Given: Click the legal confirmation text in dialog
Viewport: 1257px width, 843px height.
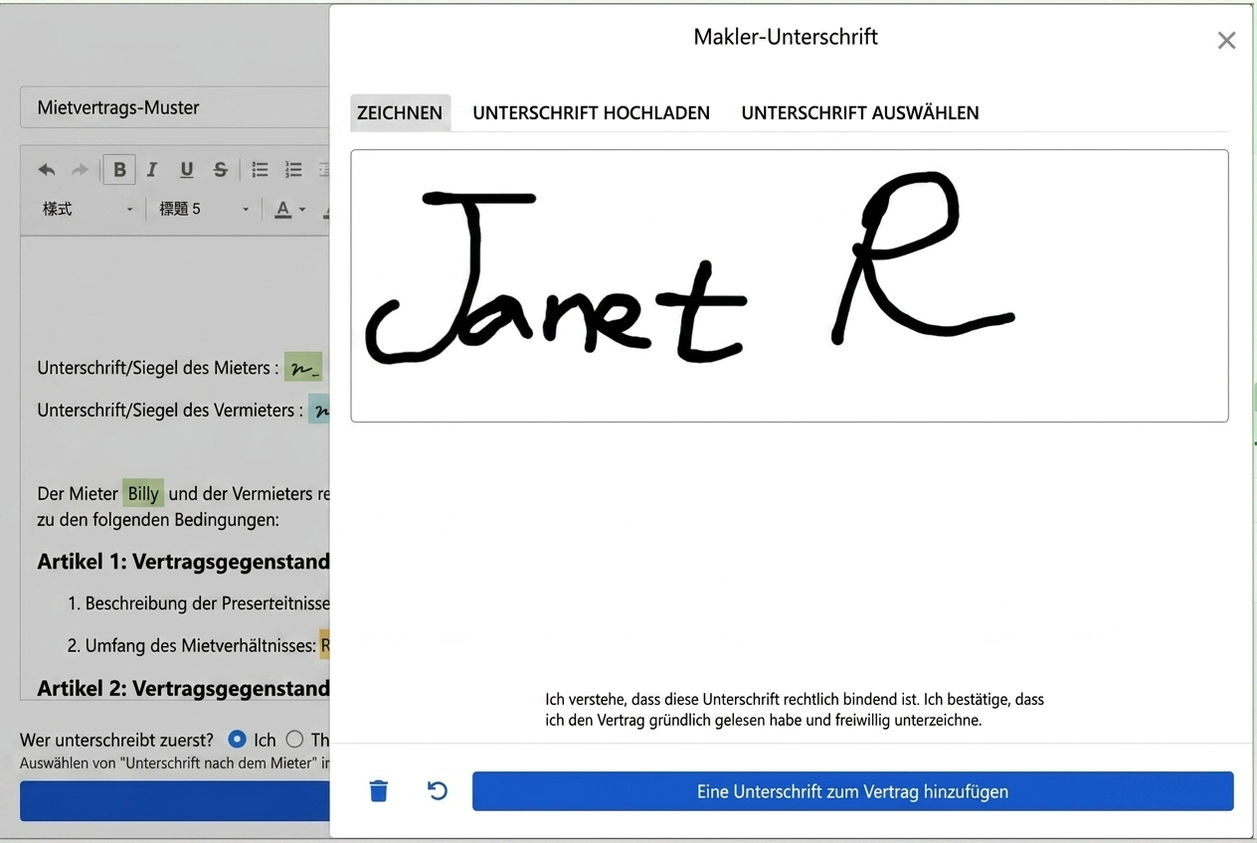Looking at the screenshot, I should 794,709.
